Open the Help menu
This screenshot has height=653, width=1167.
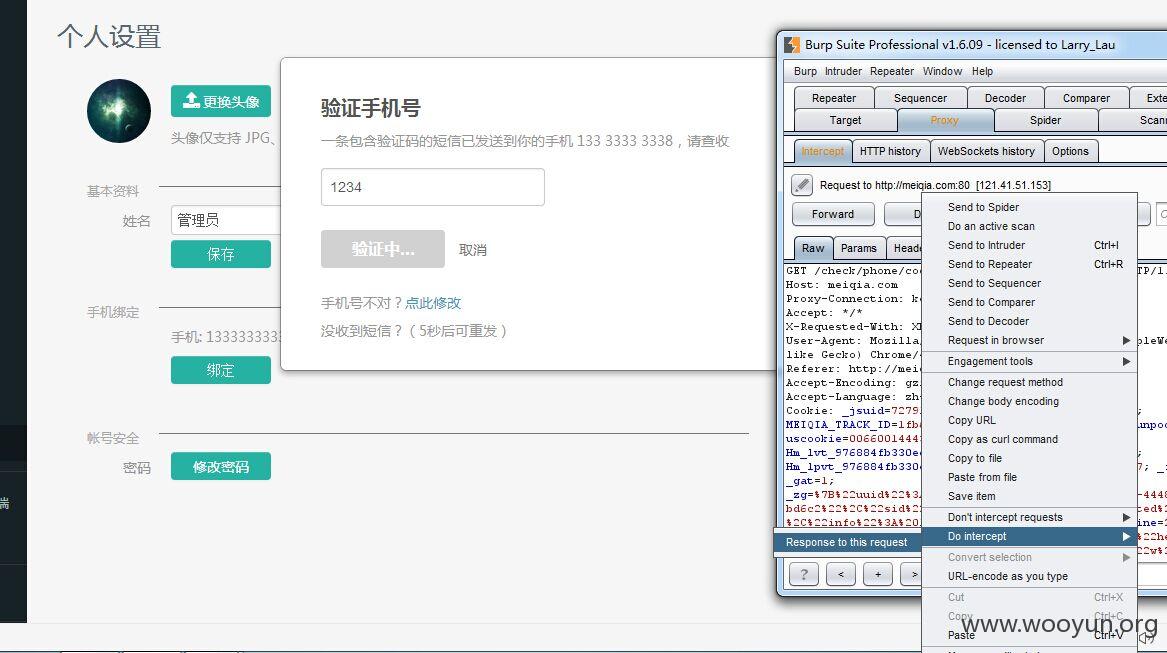click(x=982, y=71)
